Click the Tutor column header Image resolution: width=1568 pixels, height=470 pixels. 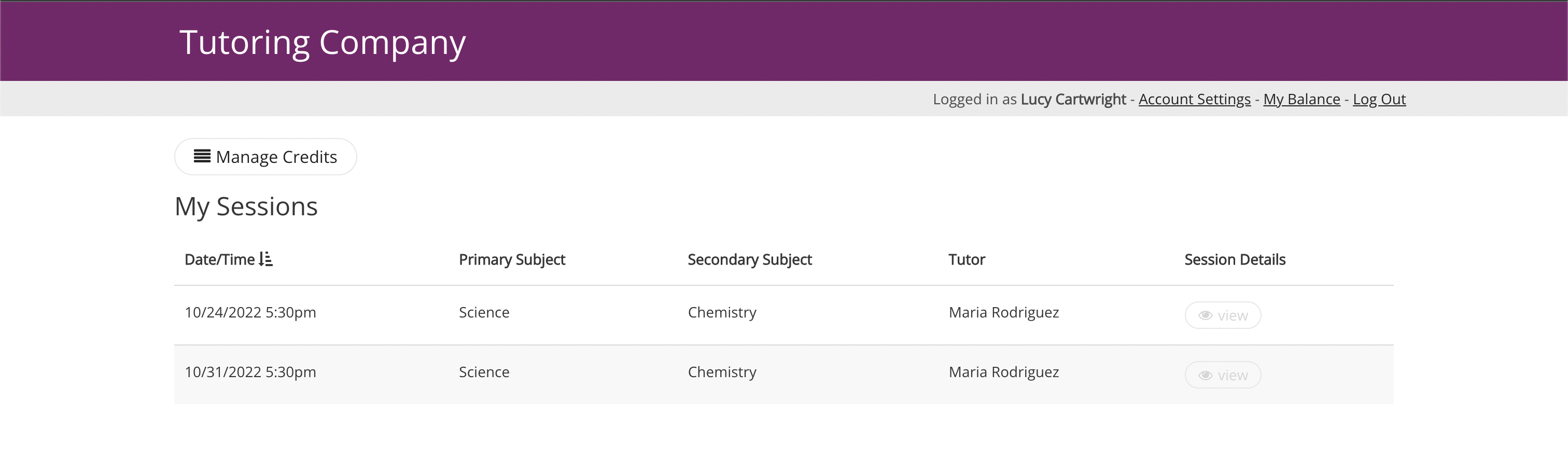click(967, 259)
